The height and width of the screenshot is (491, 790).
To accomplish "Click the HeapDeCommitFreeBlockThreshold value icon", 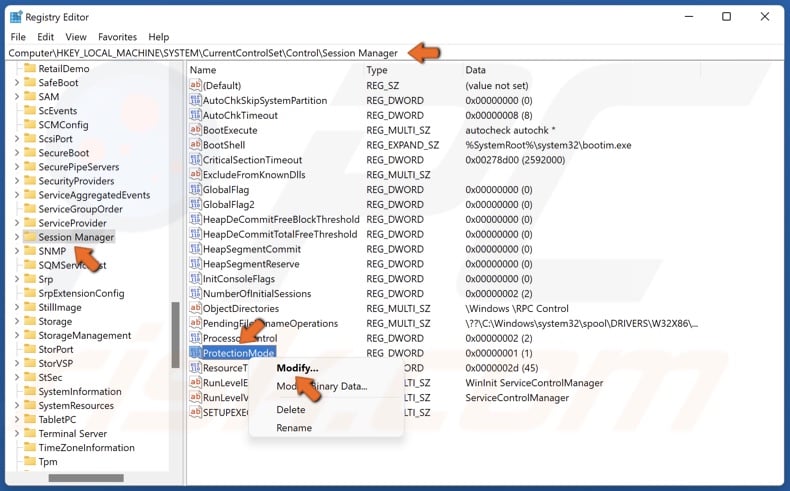I will [195, 219].
